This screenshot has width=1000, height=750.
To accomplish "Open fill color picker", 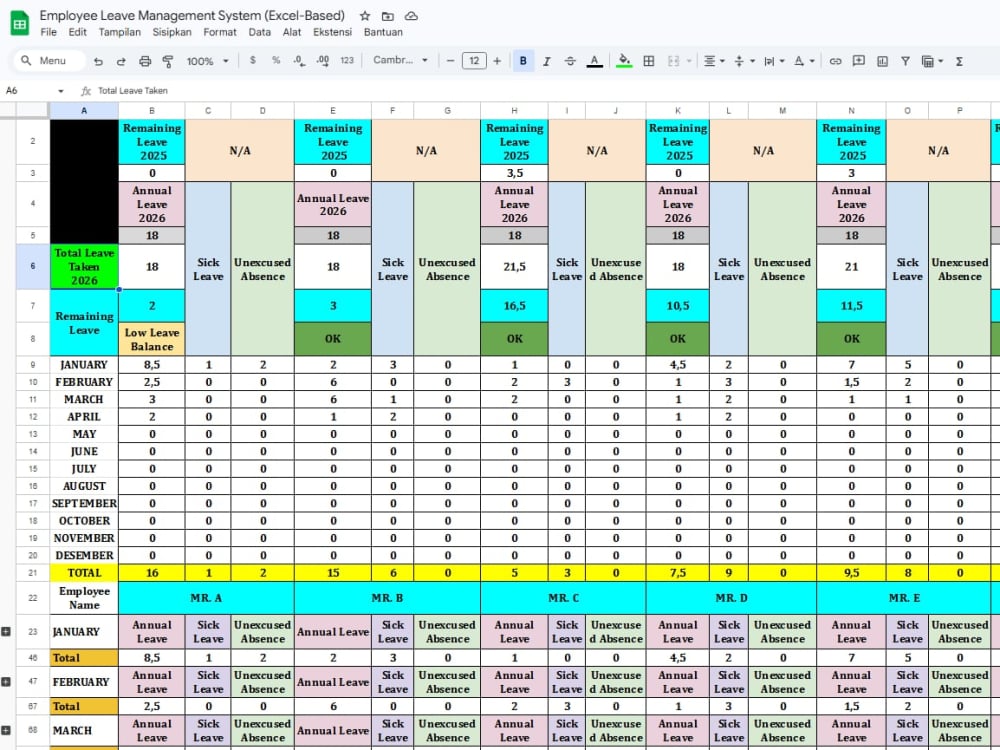I will (x=624, y=61).
